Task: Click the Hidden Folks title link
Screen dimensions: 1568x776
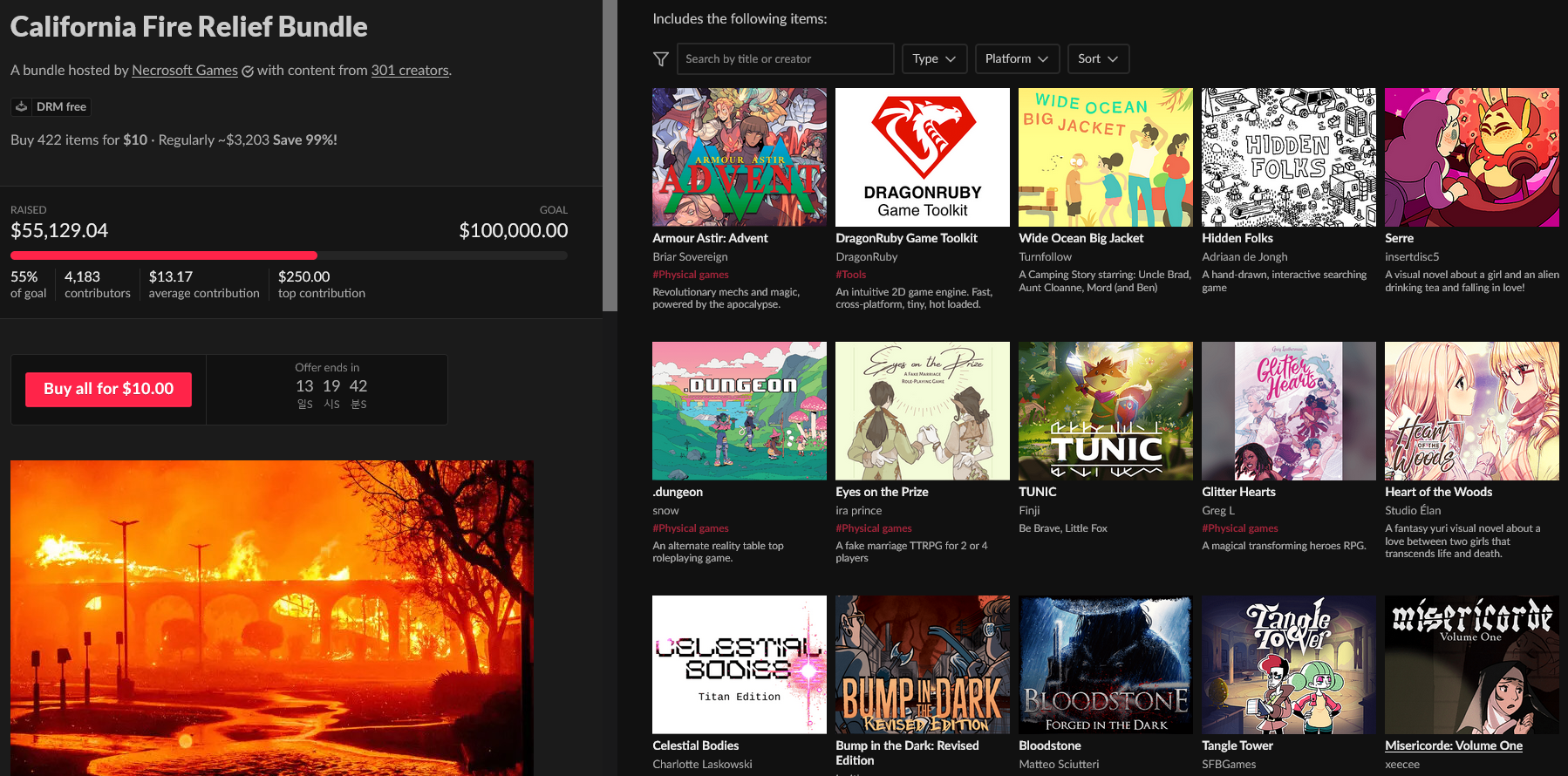Action: point(1237,238)
